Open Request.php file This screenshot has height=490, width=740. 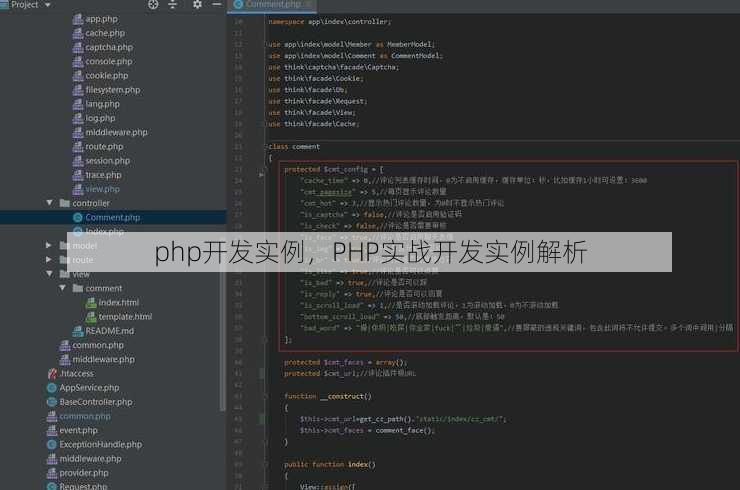(83, 486)
